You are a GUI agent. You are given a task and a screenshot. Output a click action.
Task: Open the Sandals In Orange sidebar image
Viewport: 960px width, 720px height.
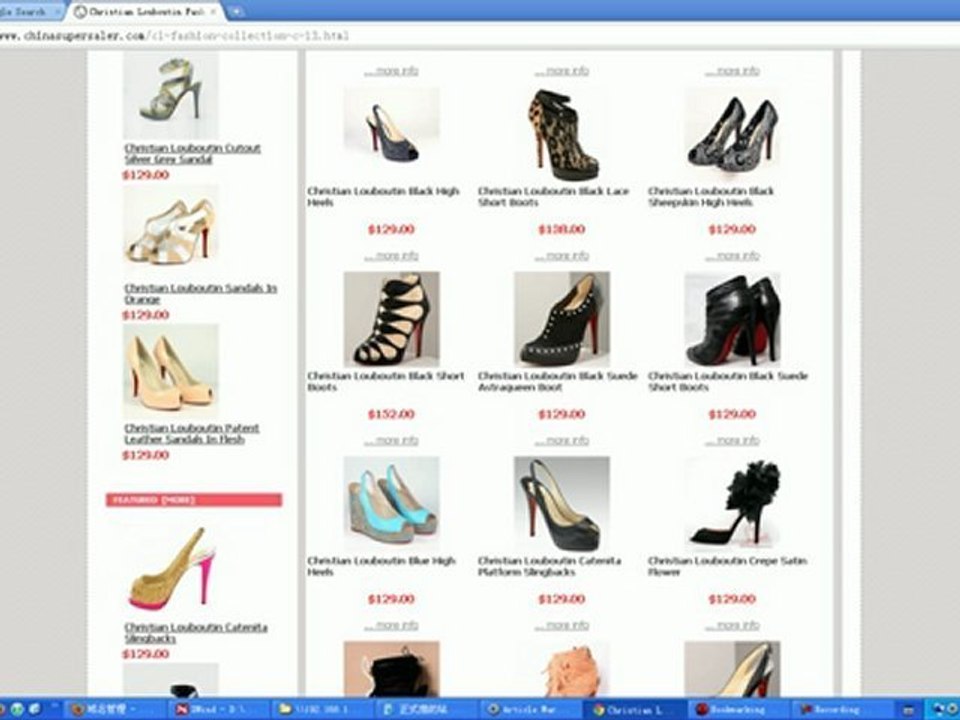(171, 231)
